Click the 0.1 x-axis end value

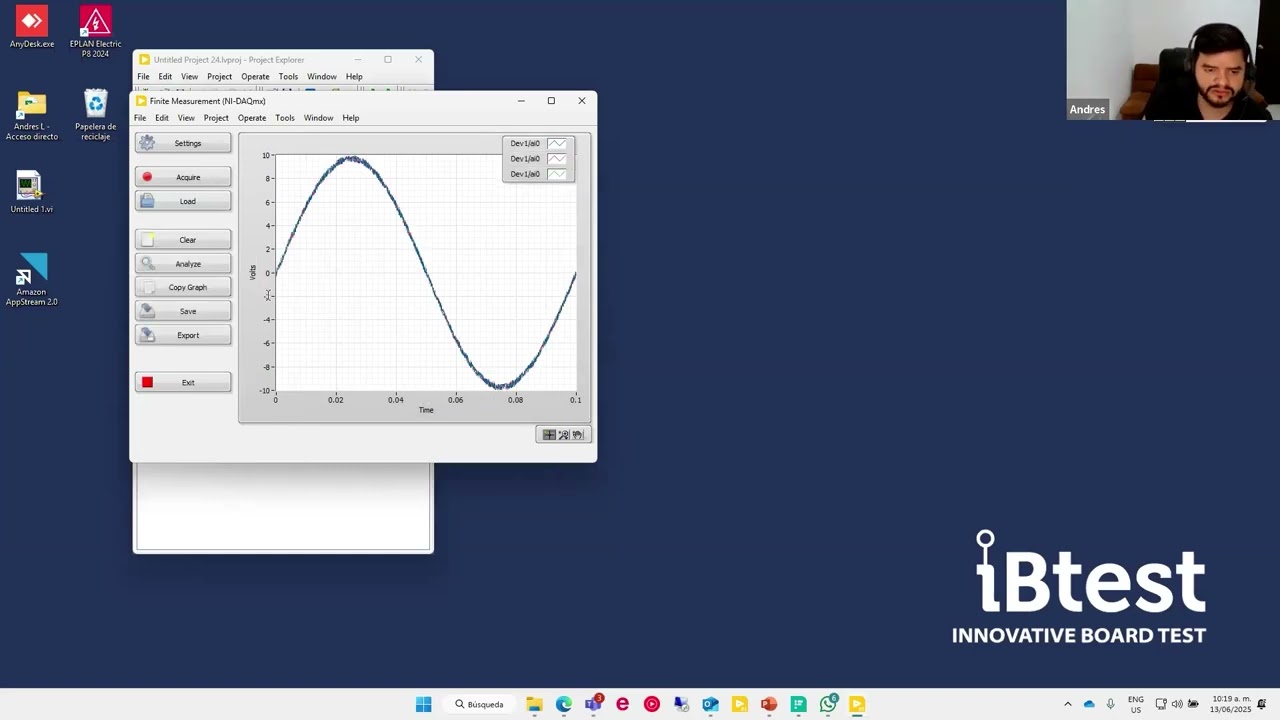point(576,400)
